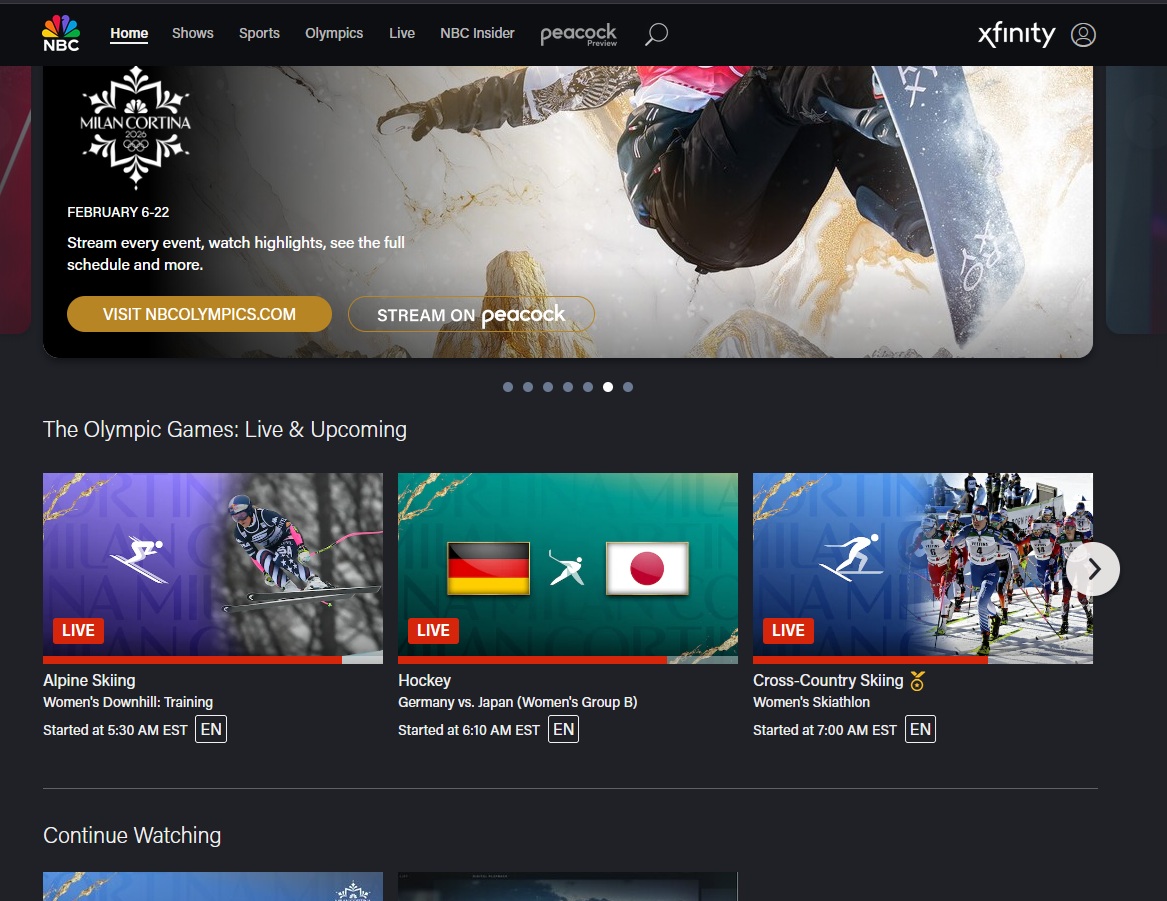Go to the Home tab
The height and width of the screenshot is (901, 1167).
(129, 33)
